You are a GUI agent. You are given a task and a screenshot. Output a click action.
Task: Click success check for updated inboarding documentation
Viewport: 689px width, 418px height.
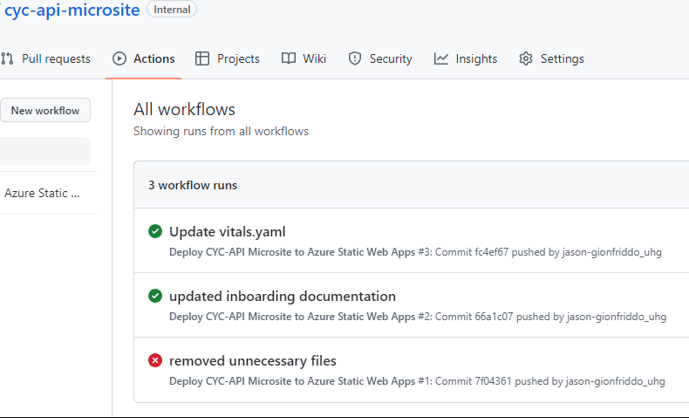point(155,296)
